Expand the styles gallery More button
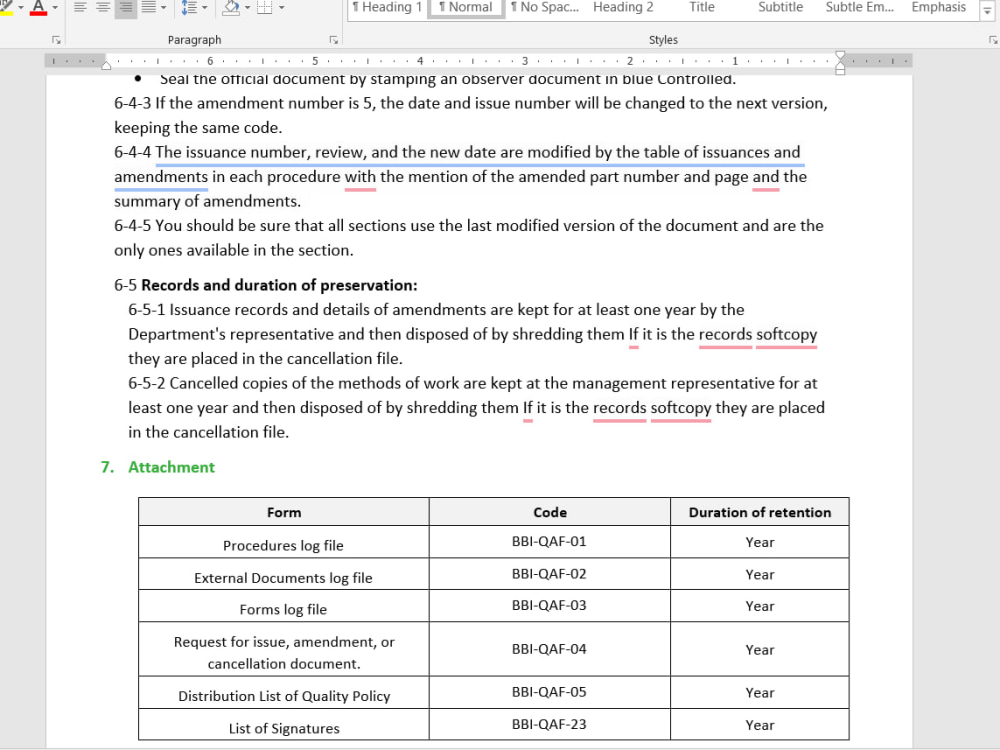This screenshot has width=1000, height=750. [987, 10]
